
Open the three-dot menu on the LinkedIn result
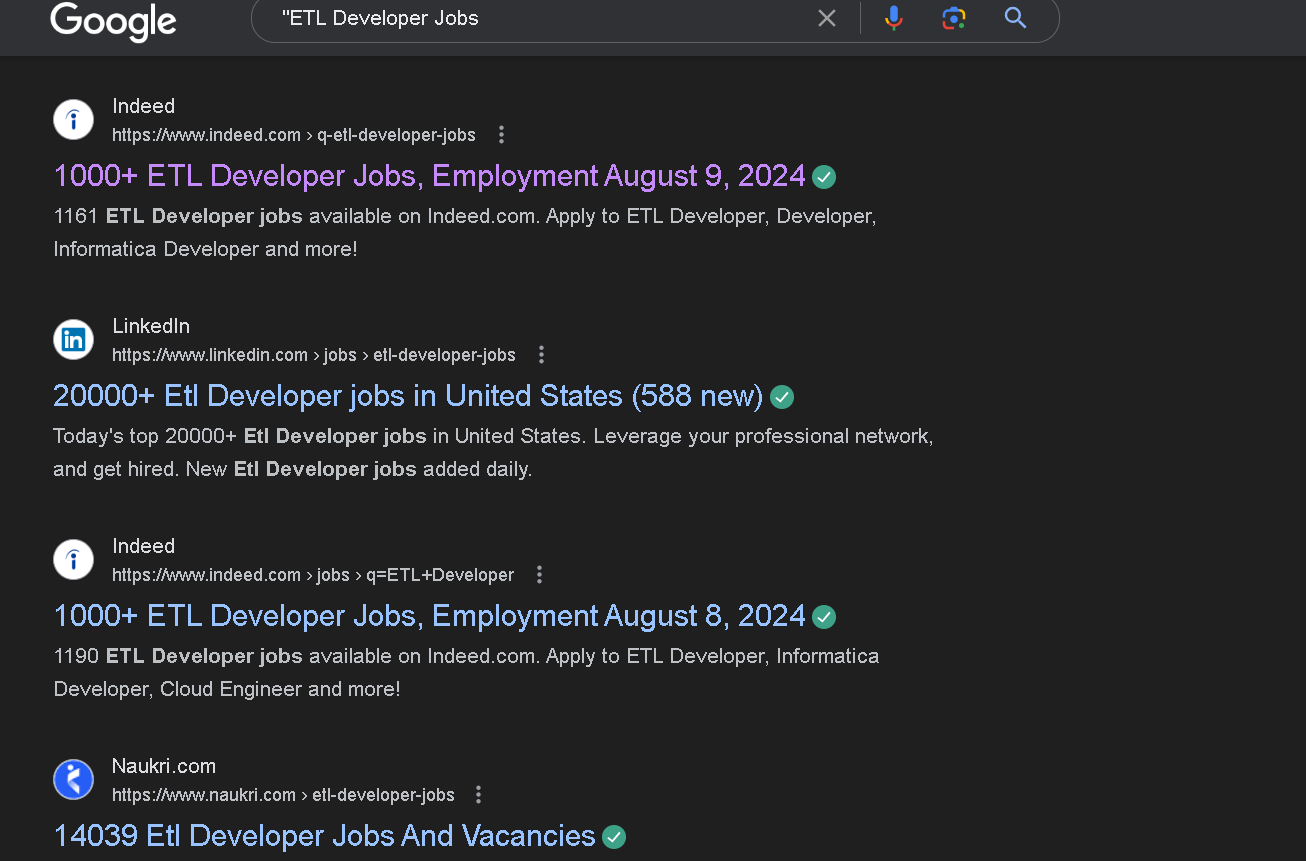(540, 354)
